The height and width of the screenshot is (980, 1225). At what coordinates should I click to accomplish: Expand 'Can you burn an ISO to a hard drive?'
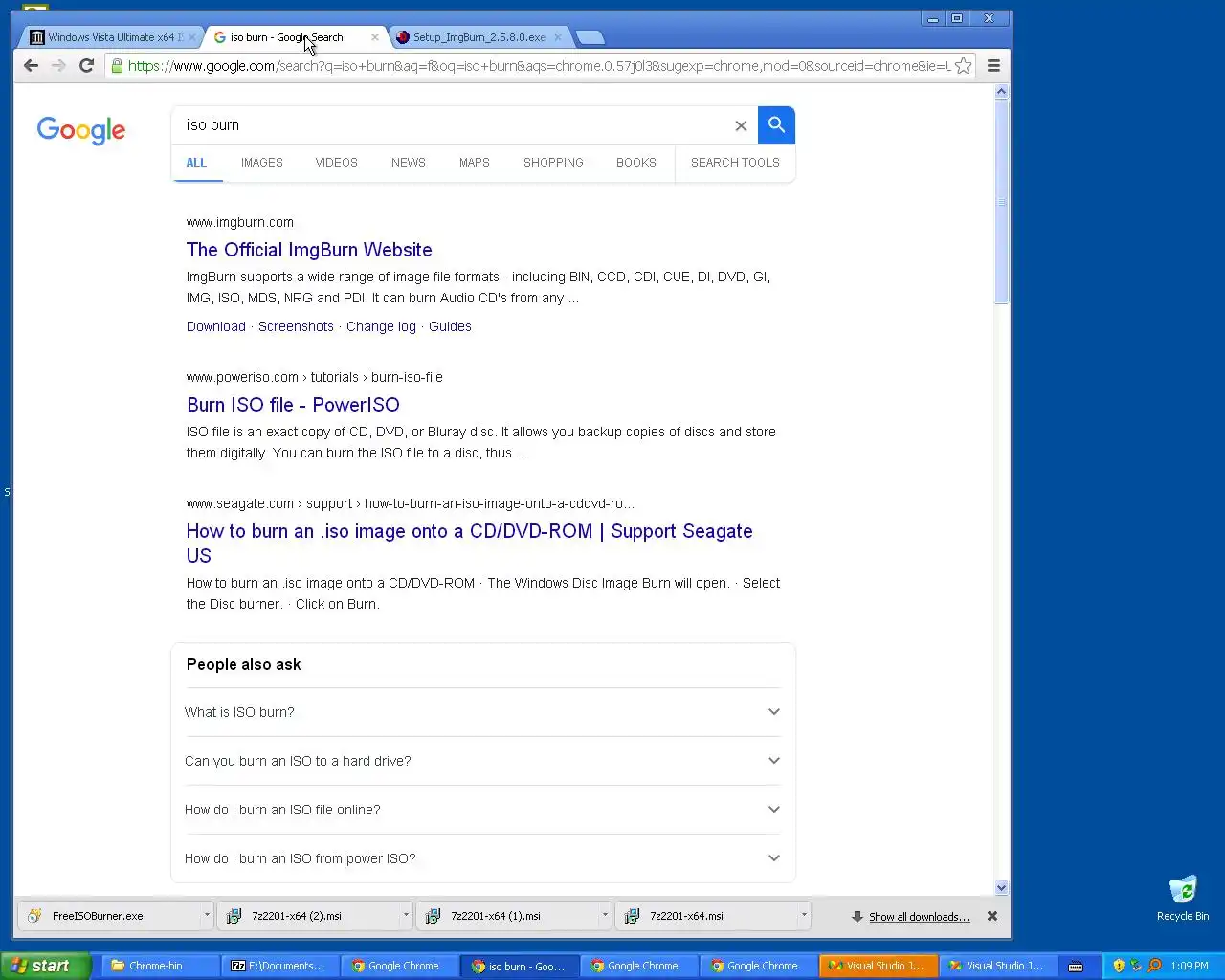pos(482,761)
